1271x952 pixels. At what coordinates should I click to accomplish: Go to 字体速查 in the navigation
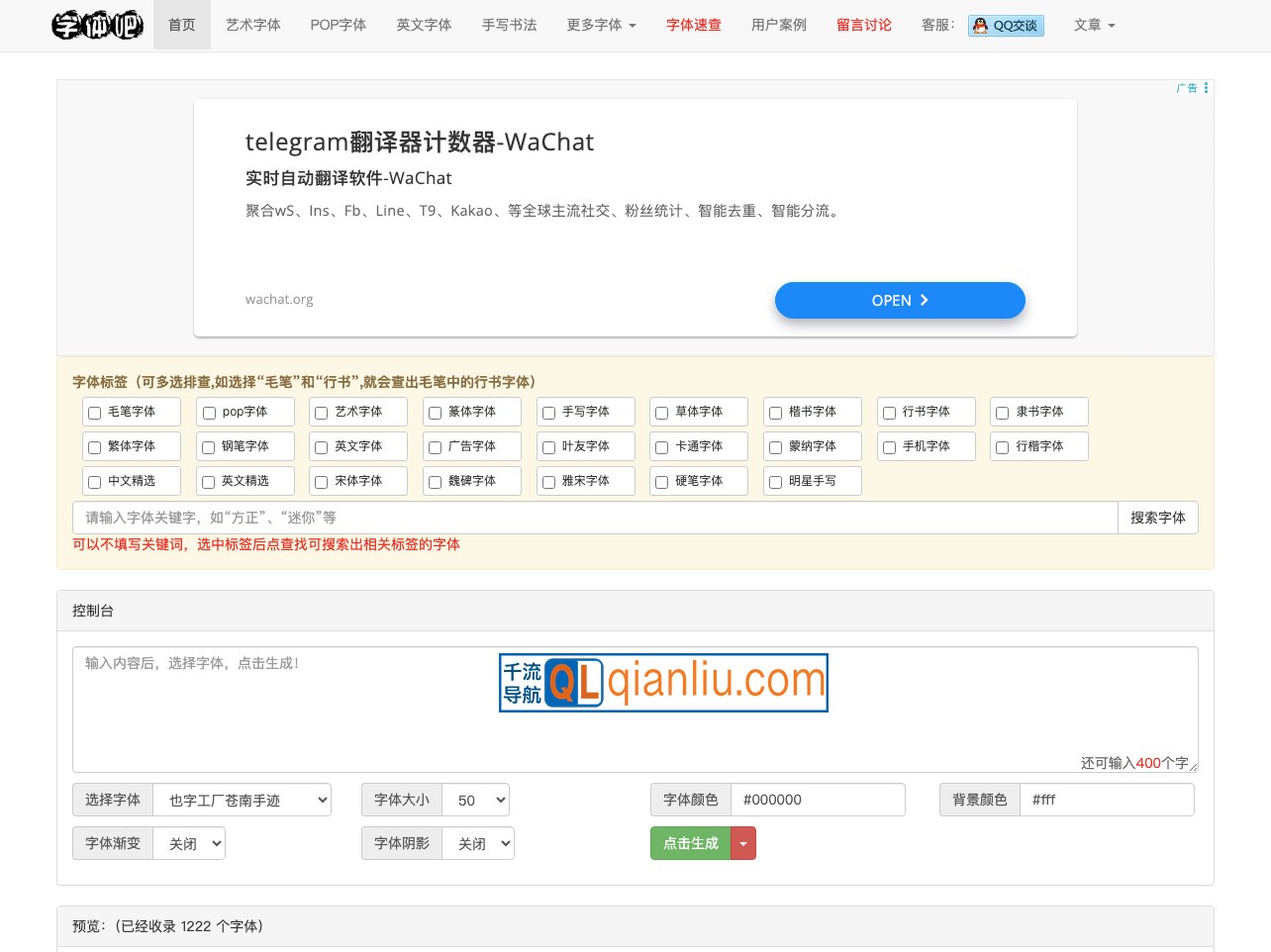693,25
